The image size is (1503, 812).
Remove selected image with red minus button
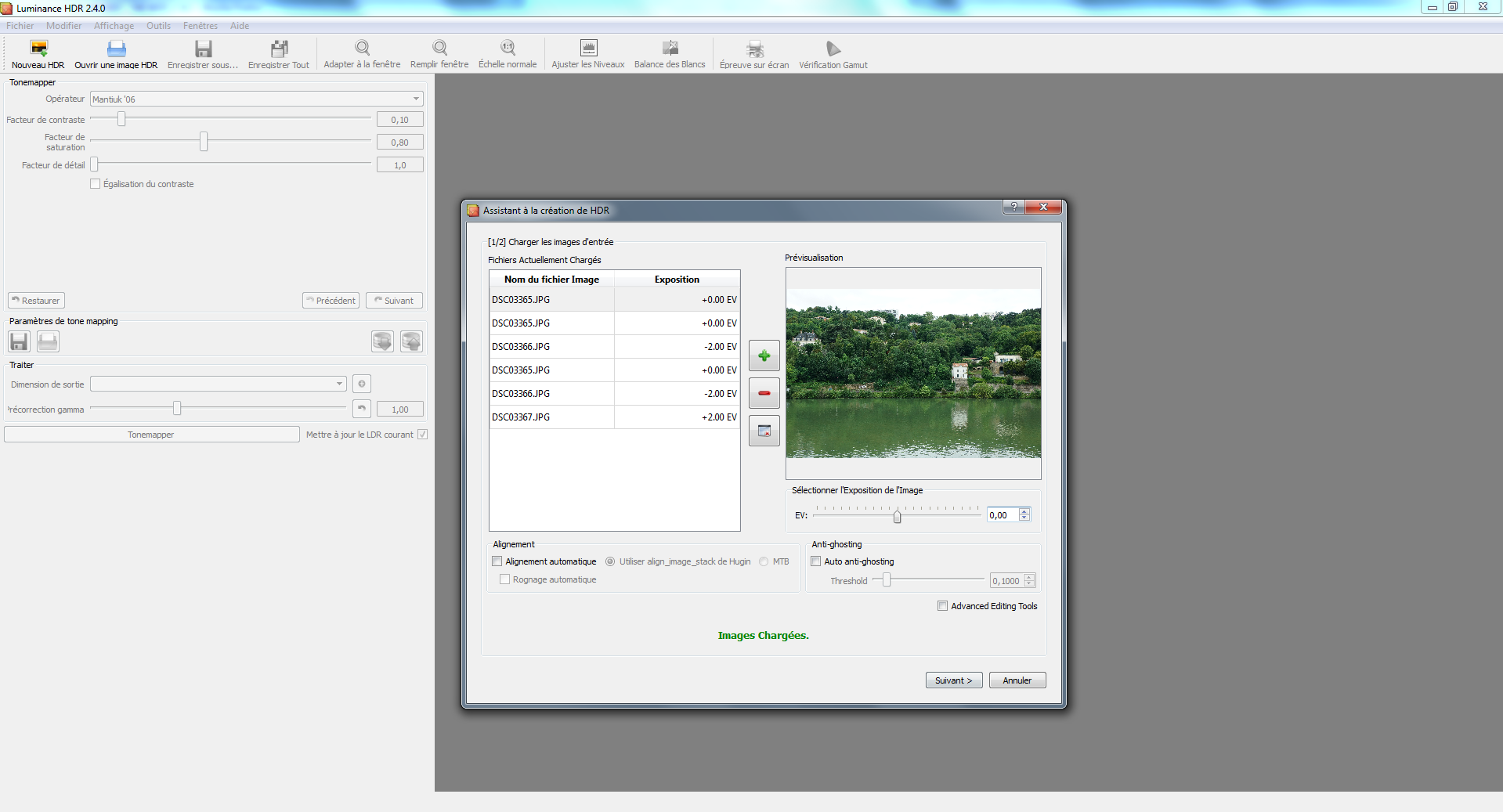click(x=764, y=393)
